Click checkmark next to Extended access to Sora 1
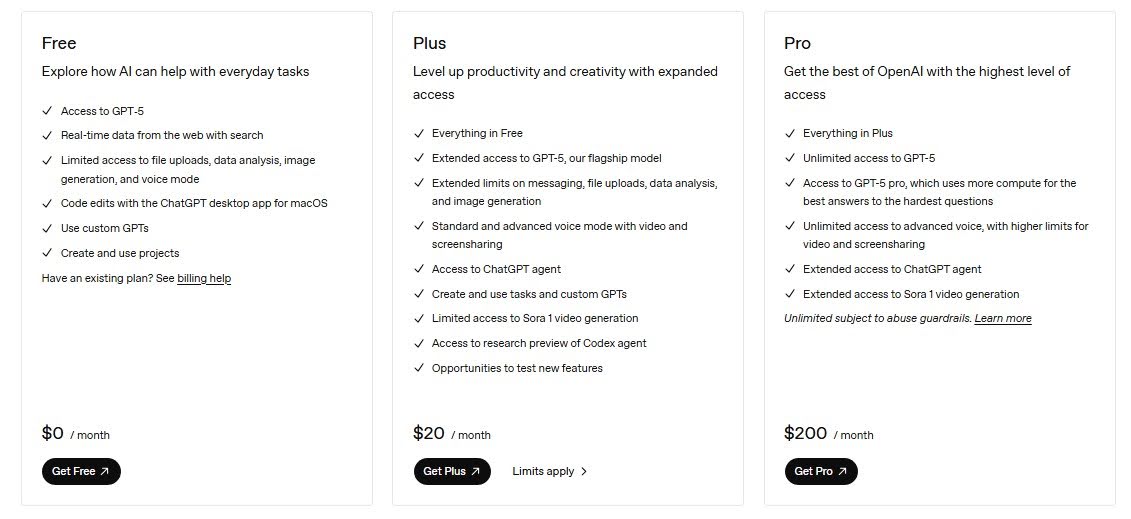 [x=790, y=294]
